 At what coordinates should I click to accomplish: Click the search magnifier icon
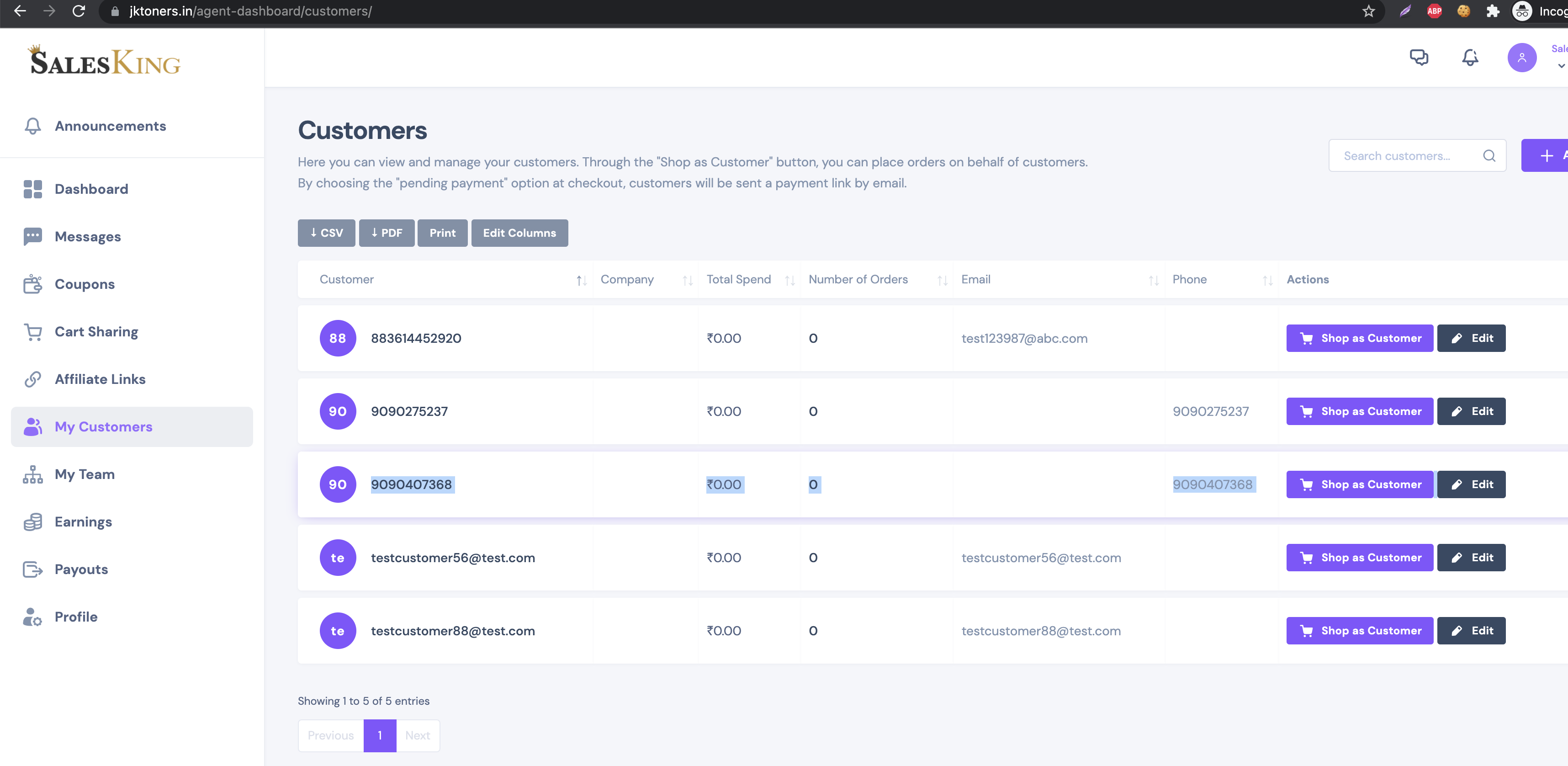point(1489,156)
